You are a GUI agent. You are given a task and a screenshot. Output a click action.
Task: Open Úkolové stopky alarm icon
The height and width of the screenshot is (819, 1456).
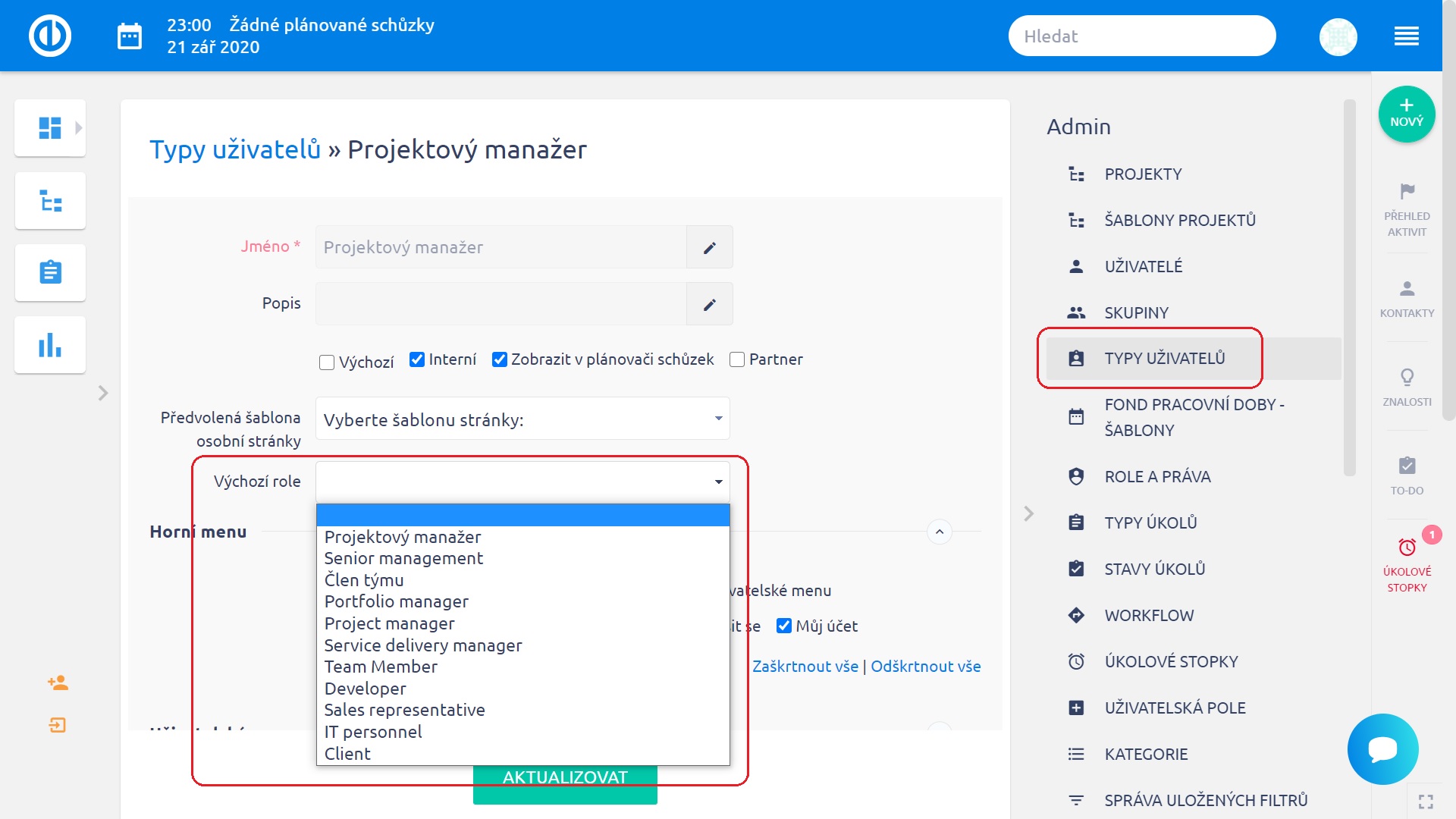click(x=1407, y=547)
